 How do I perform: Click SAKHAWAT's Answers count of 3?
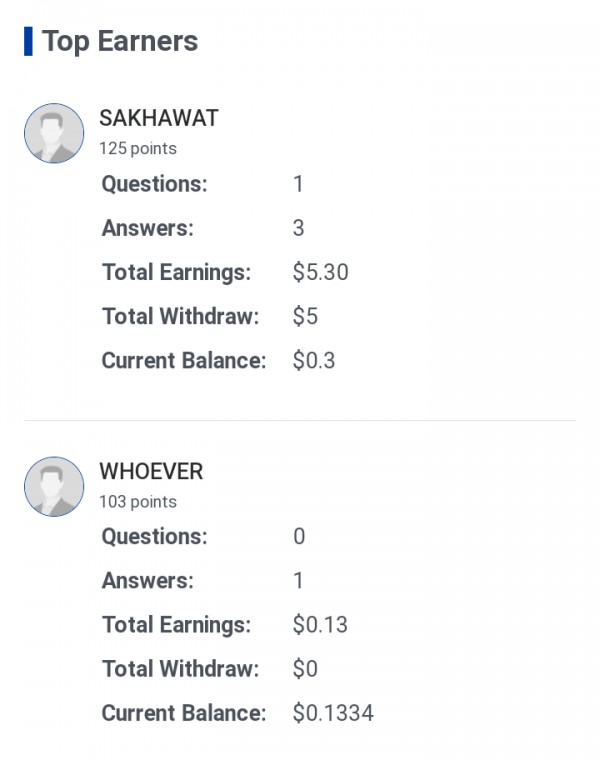point(298,228)
